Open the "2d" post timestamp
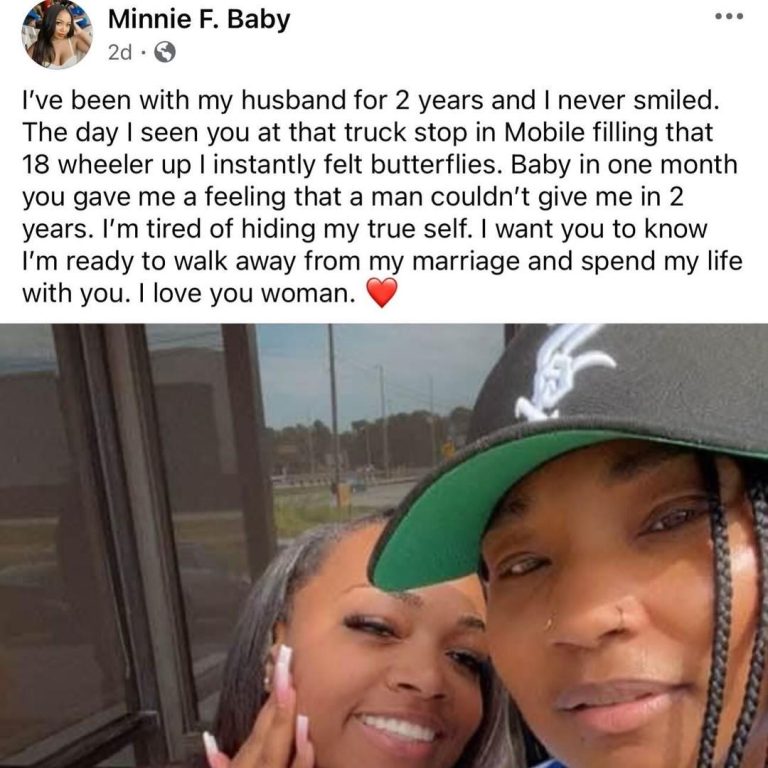 click(120, 52)
